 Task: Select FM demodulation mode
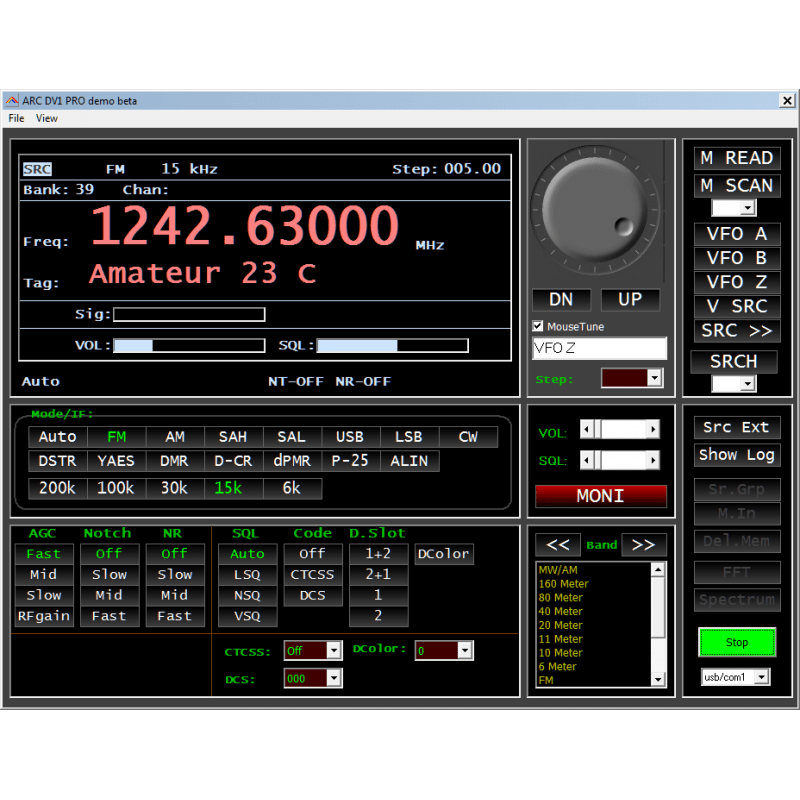[117, 437]
